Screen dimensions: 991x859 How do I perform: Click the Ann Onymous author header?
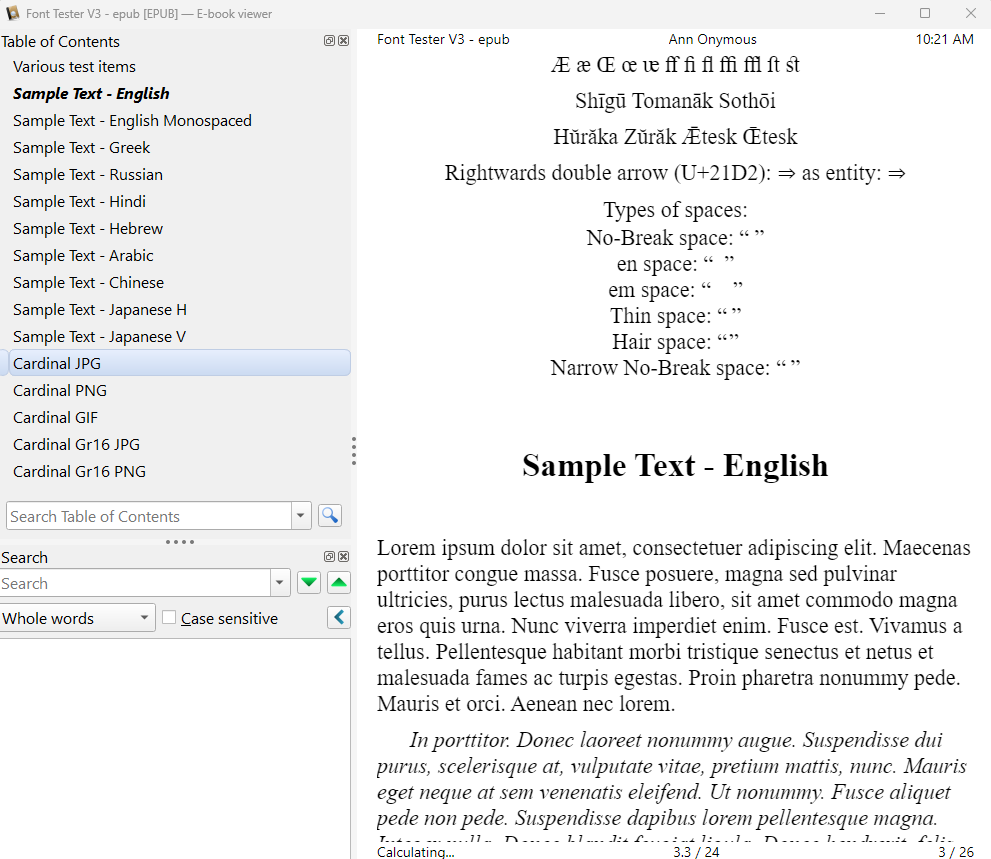coord(712,39)
